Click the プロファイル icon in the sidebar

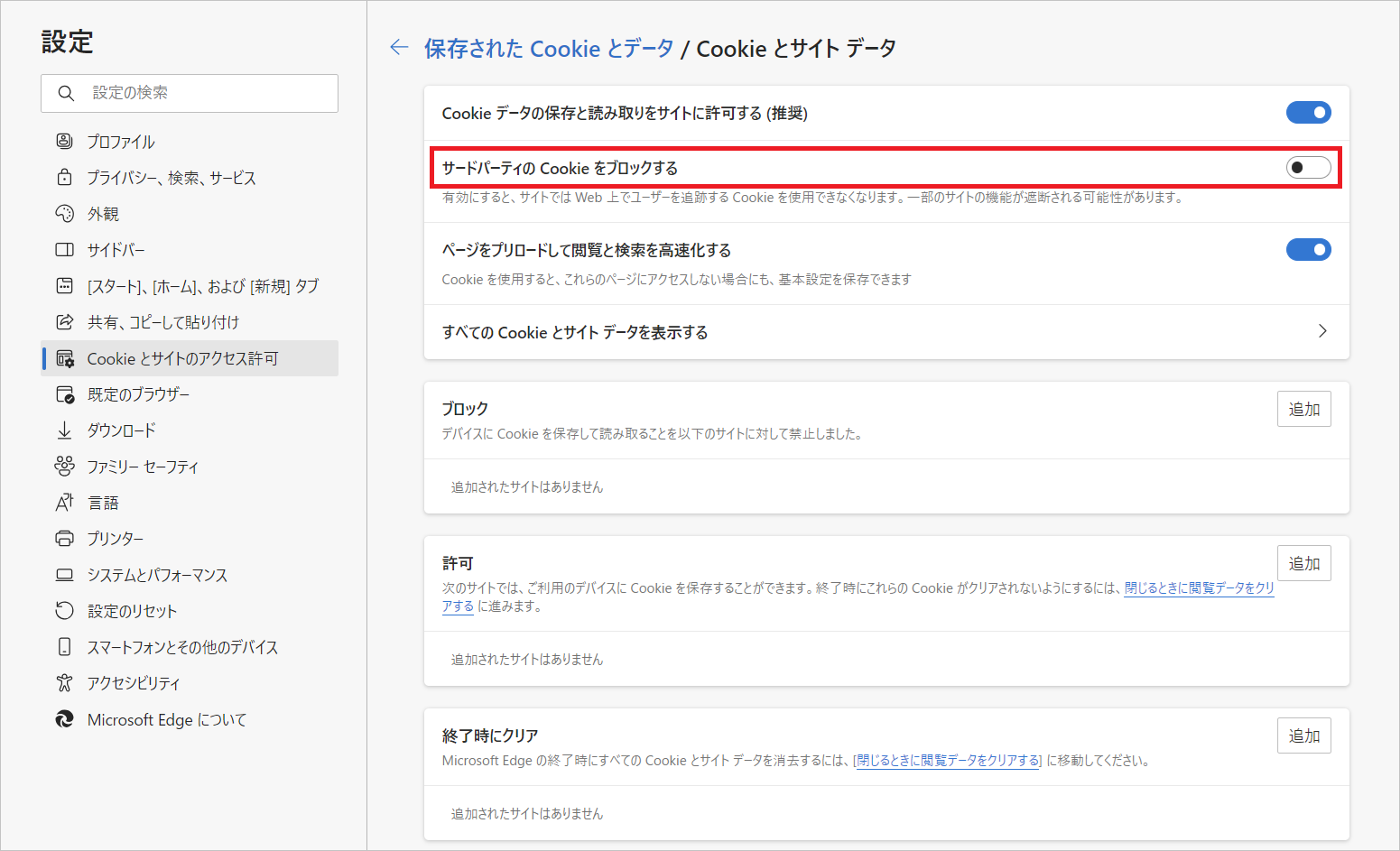64,142
